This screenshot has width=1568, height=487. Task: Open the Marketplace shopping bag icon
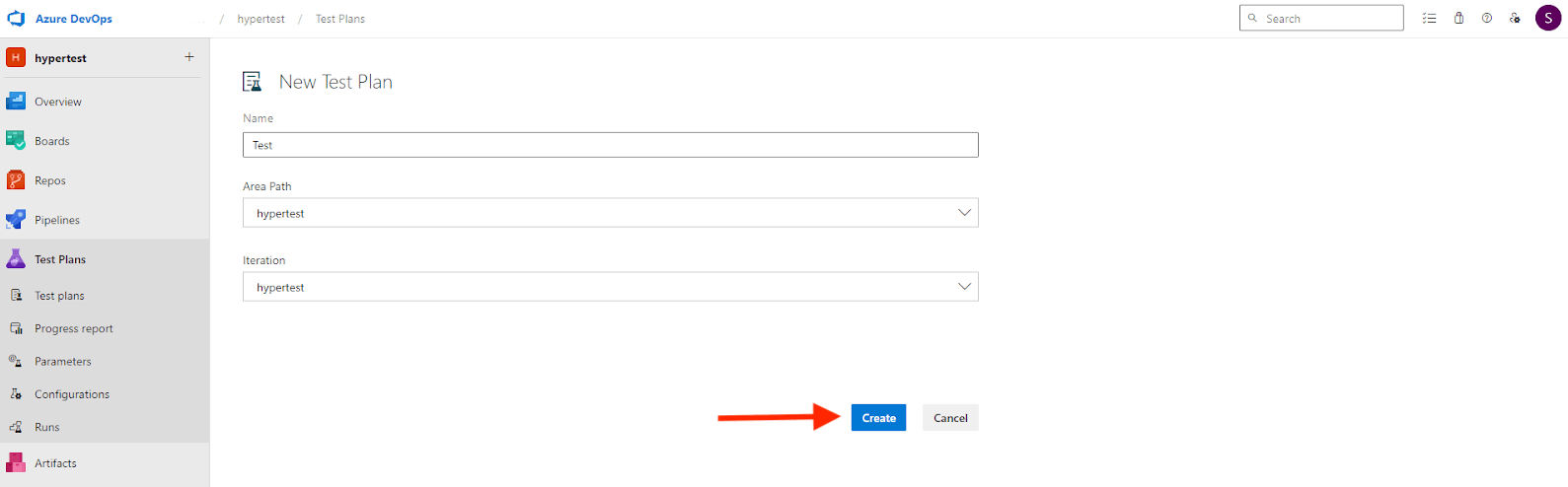[1458, 19]
